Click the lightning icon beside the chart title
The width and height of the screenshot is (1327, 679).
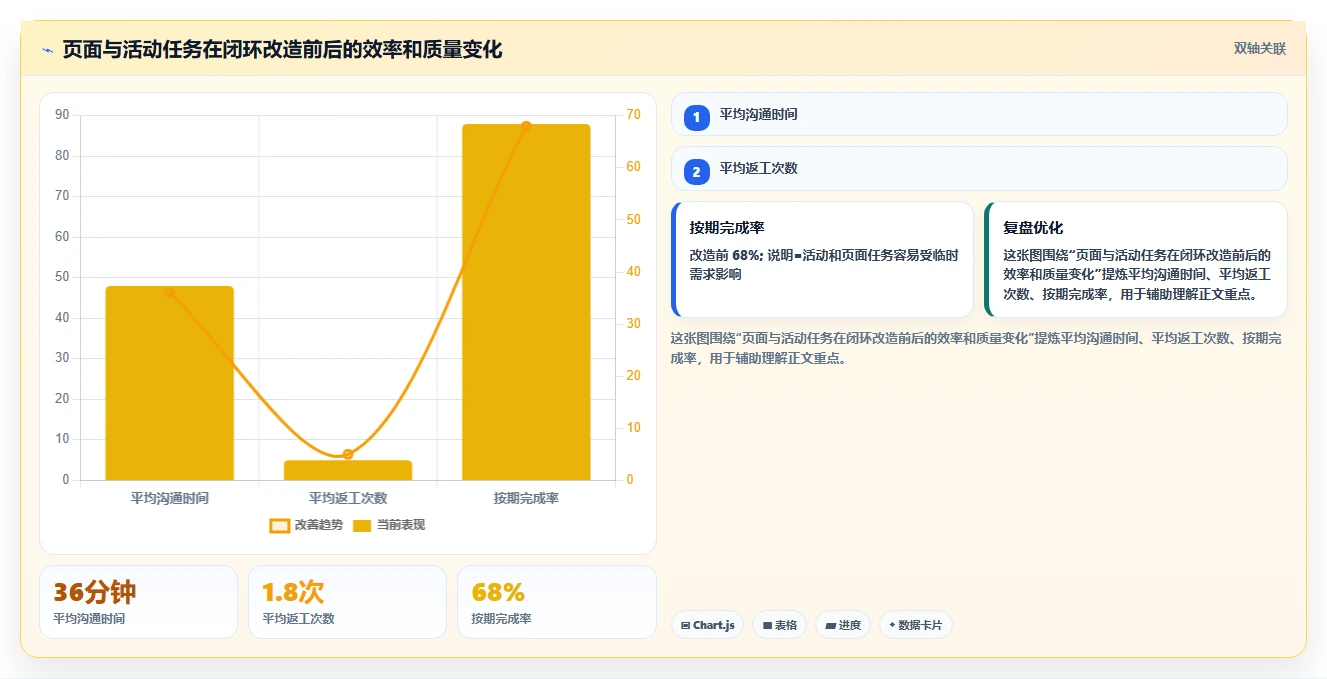tap(47, 50)
